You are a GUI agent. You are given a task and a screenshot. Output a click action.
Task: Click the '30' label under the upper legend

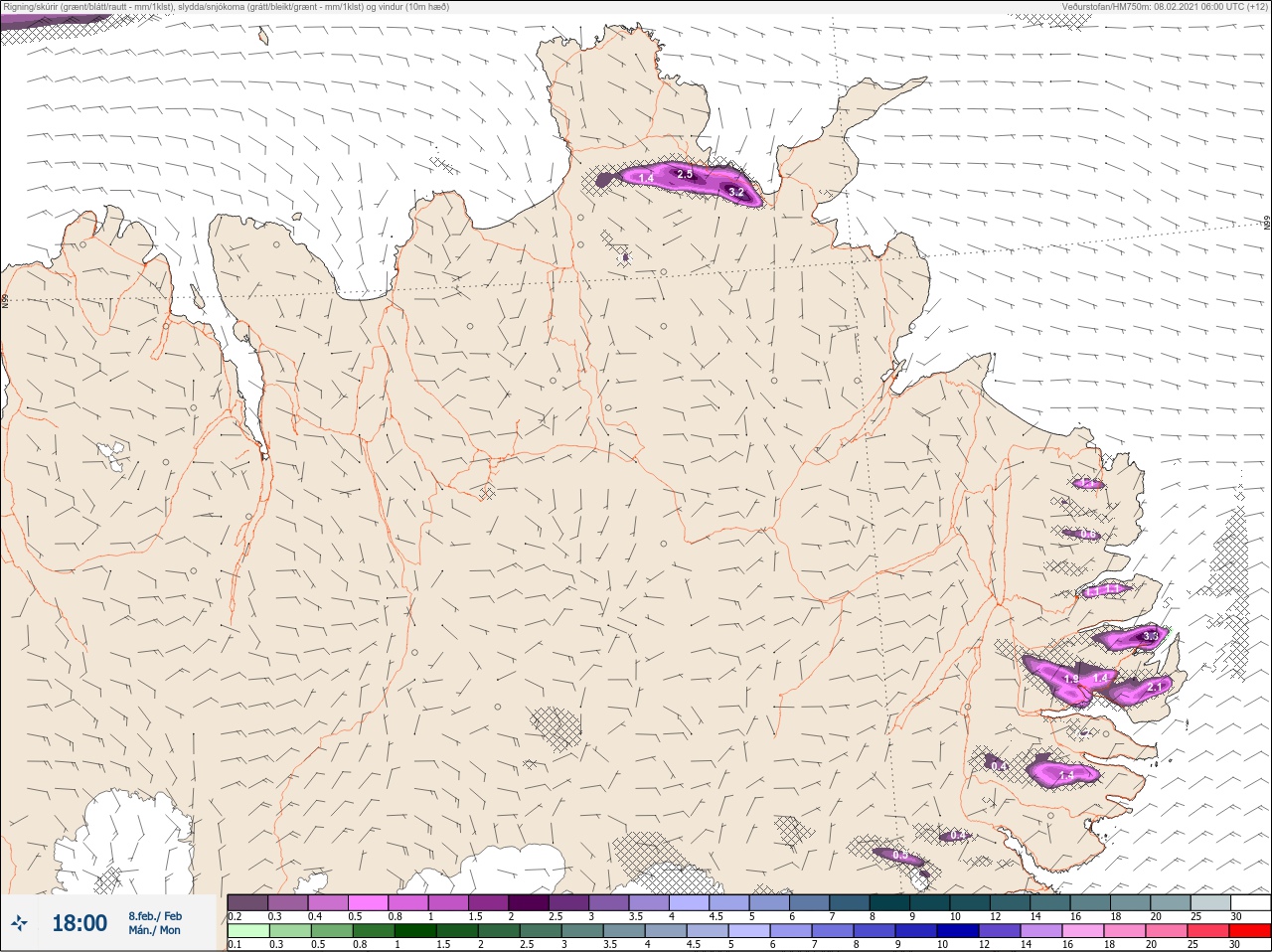(x=1235, y=916)
